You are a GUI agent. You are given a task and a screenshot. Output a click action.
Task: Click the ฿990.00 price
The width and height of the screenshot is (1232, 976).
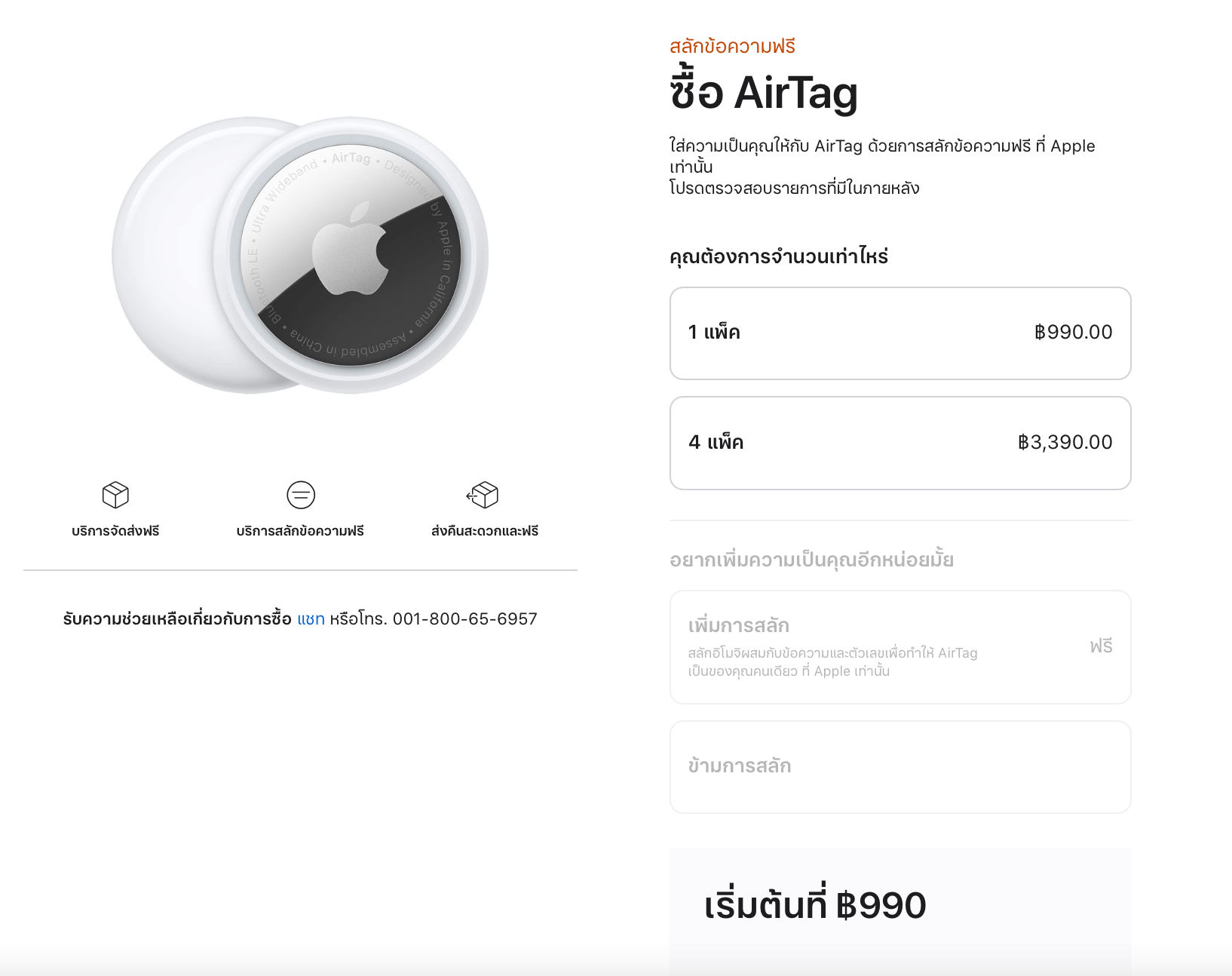pyautogui.click(x=1073, y=333)
